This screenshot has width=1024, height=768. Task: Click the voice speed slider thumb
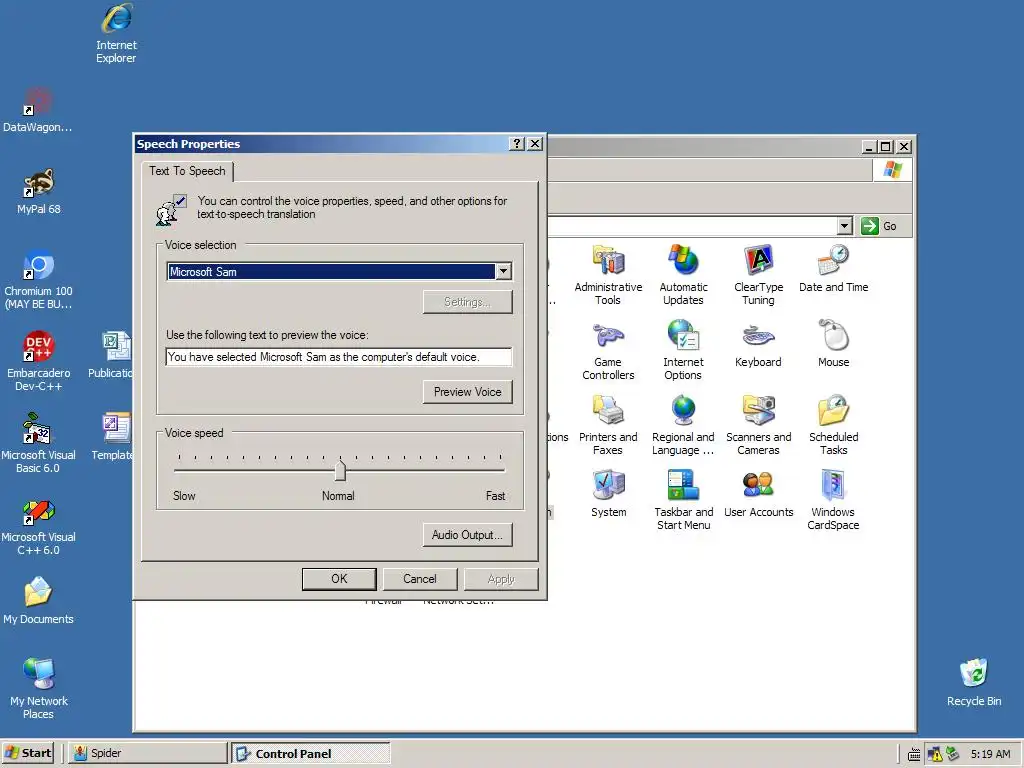tap(340, 470)
